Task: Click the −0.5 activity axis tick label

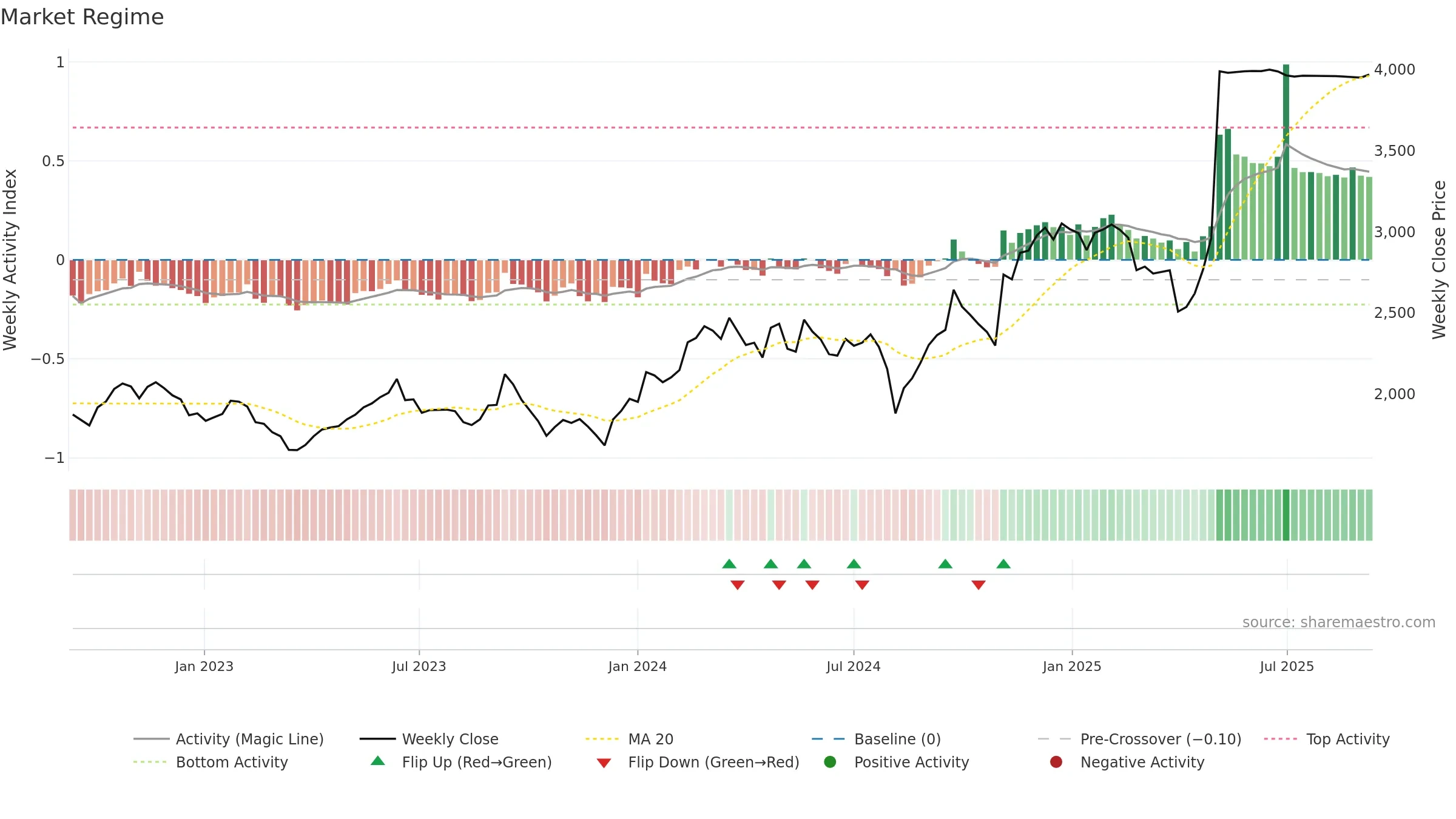Action: (48, 359)
